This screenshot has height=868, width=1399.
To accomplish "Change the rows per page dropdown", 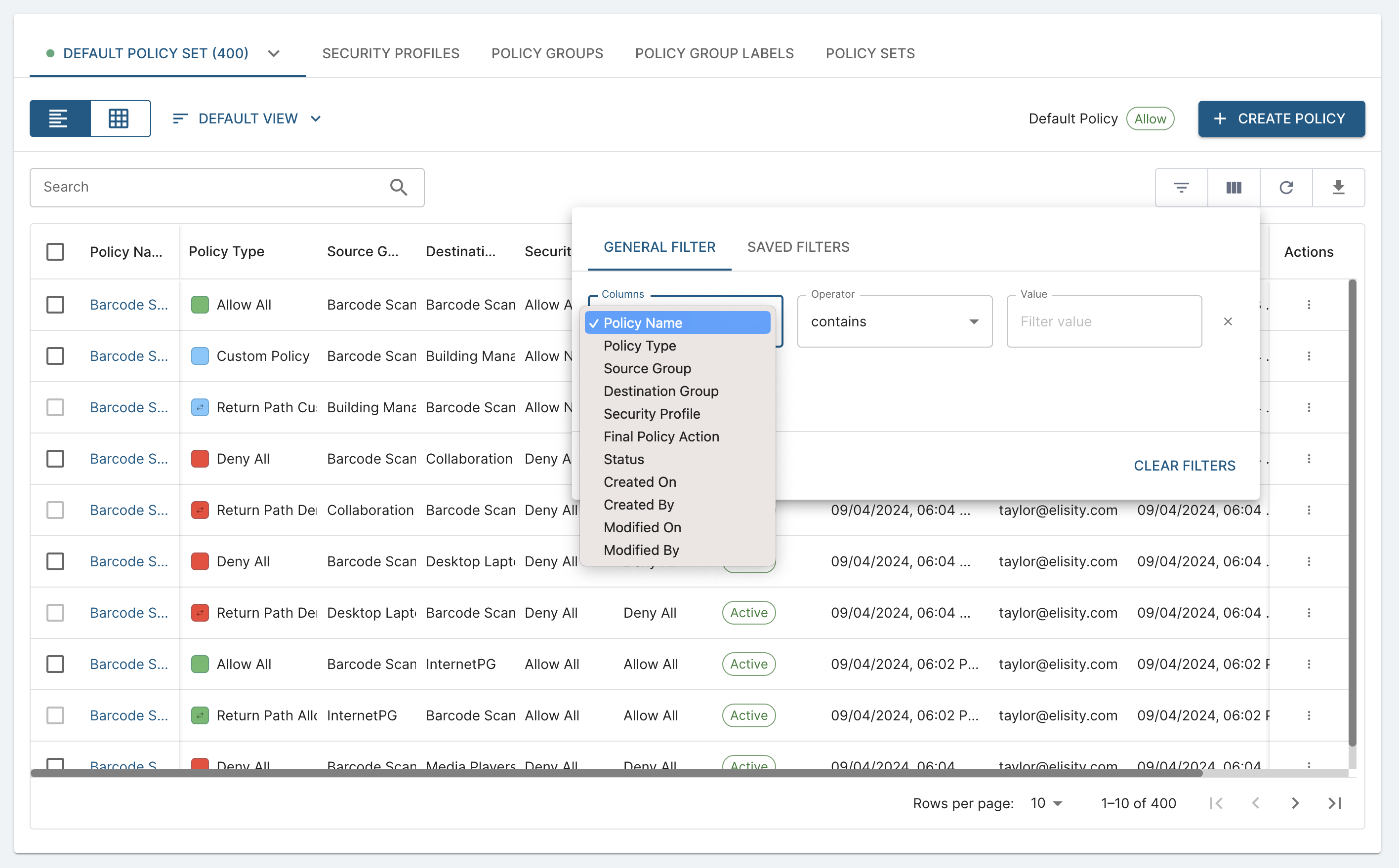I will pyautogui.click(x=1046, y=803).
